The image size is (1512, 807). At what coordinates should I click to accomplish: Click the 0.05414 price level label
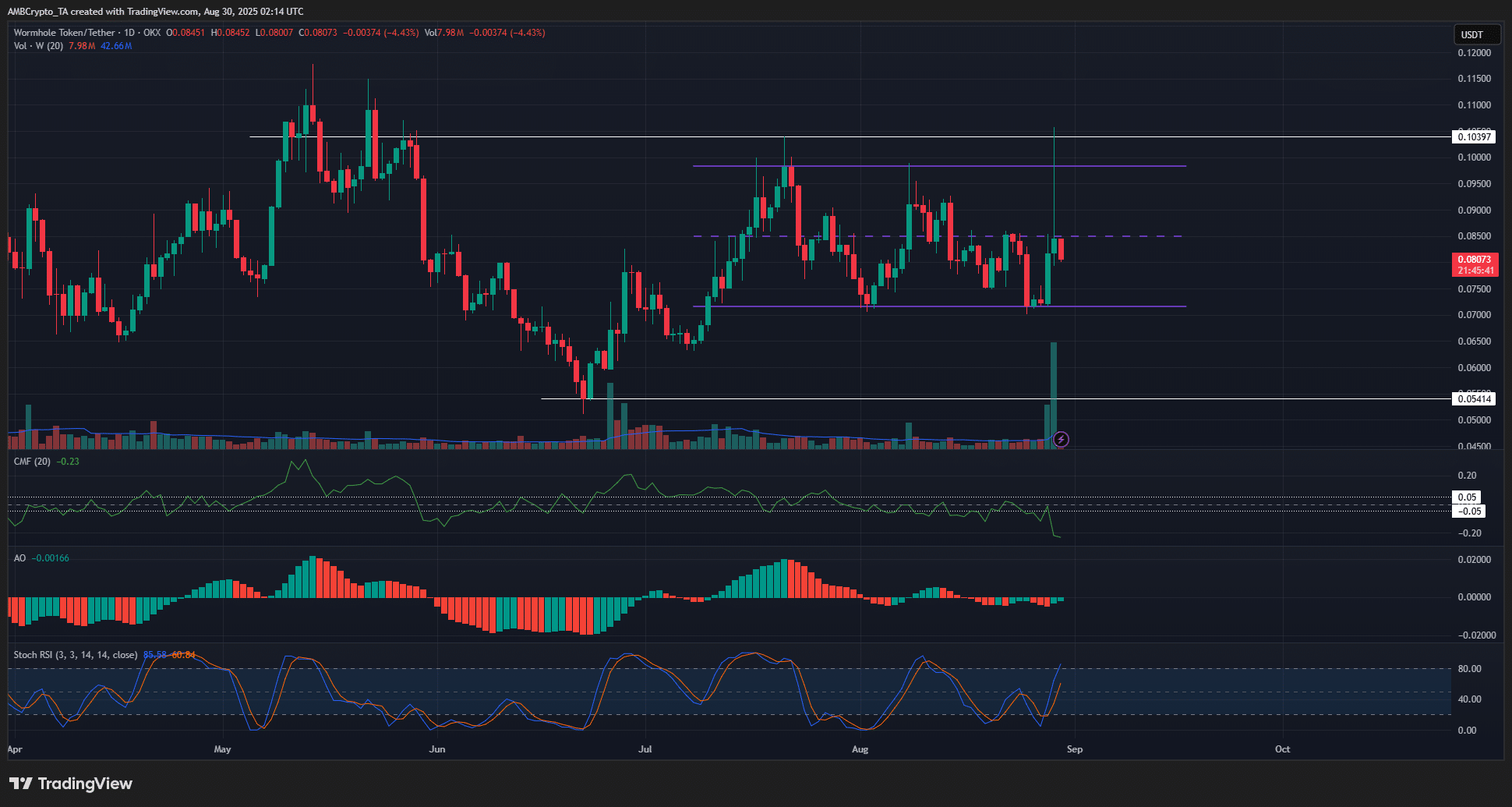1474,399
